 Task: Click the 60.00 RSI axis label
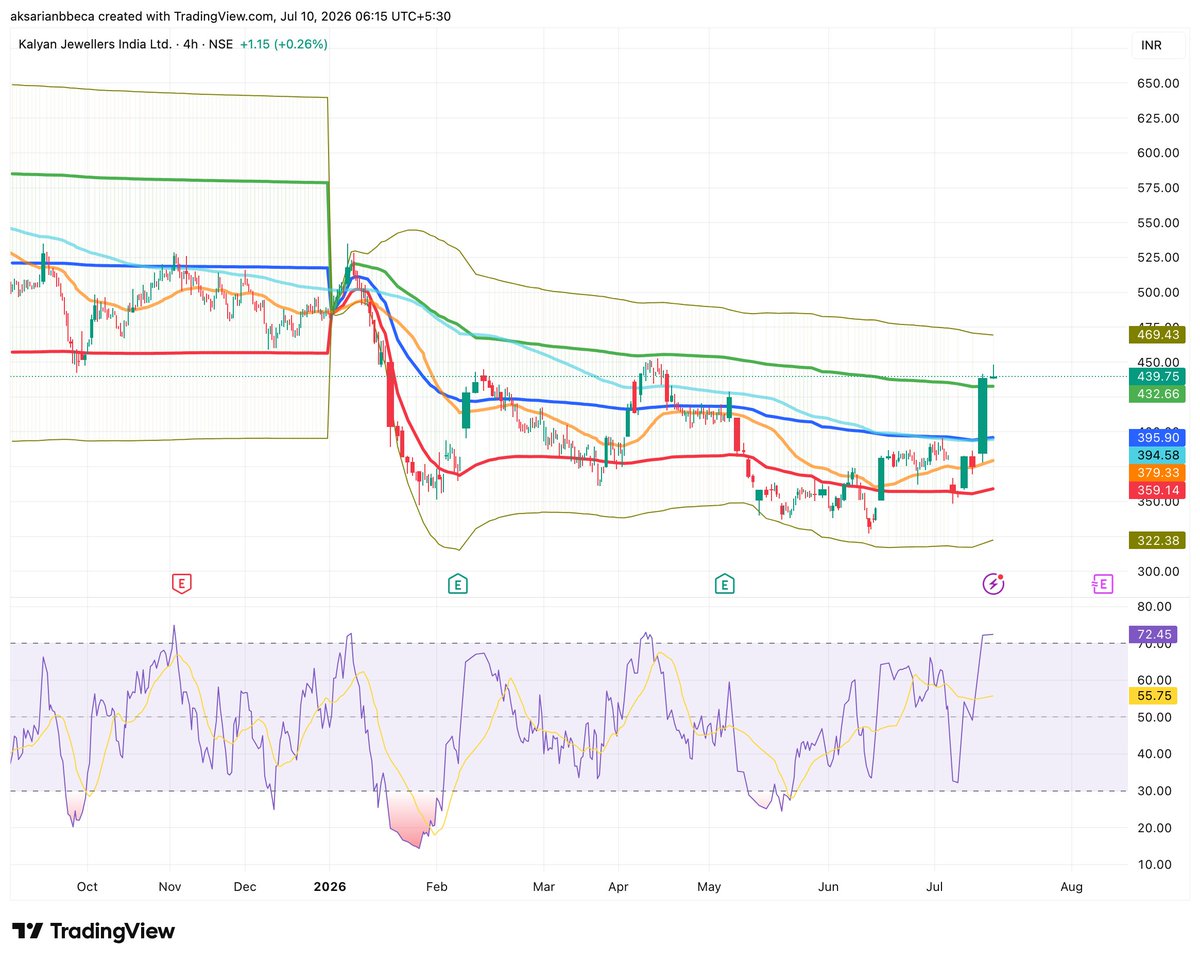pyautogui.click(x=1153, y=681)
